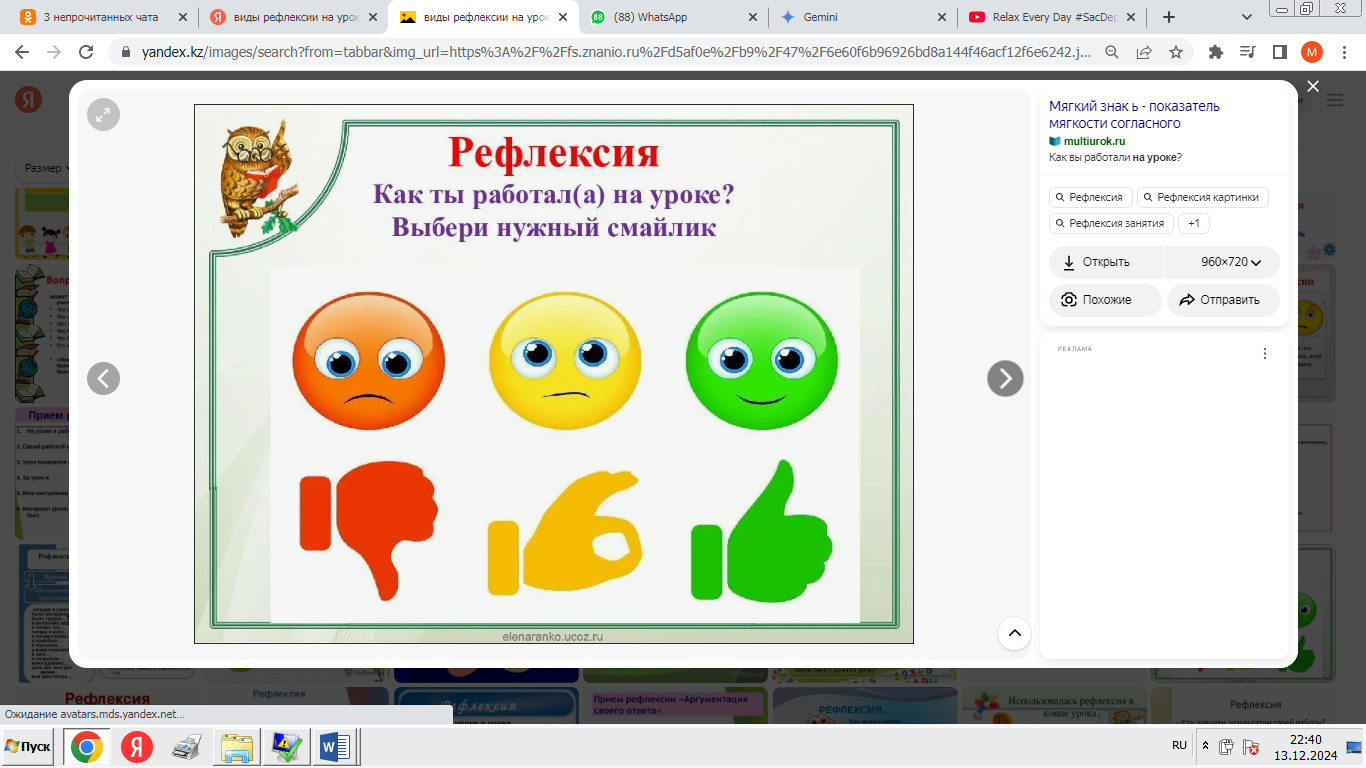Image resolution: width=1366 pixels, height=768 pixels.
Task: Go to the next image
Action: click(1005, 378)
